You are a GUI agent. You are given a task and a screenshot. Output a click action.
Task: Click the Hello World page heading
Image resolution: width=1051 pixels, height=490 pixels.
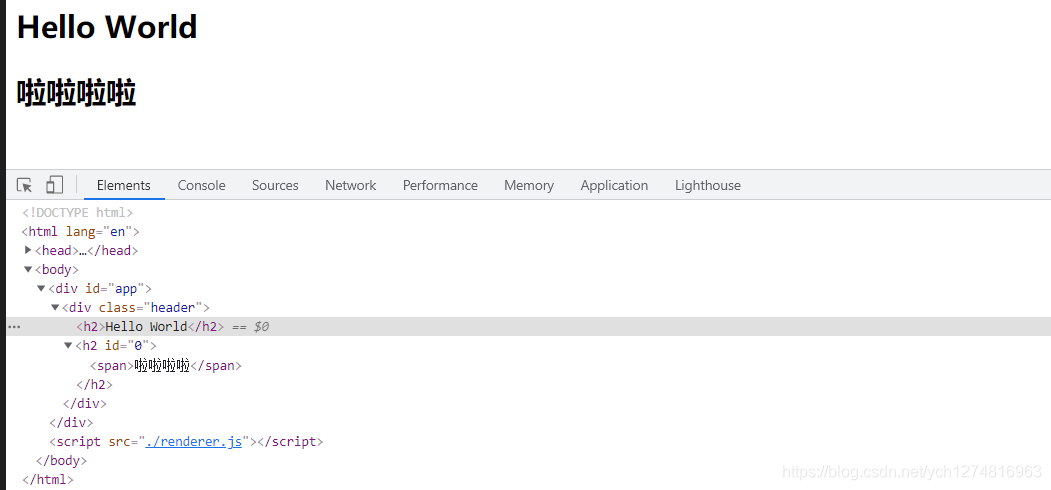click(x=107, y=27)
